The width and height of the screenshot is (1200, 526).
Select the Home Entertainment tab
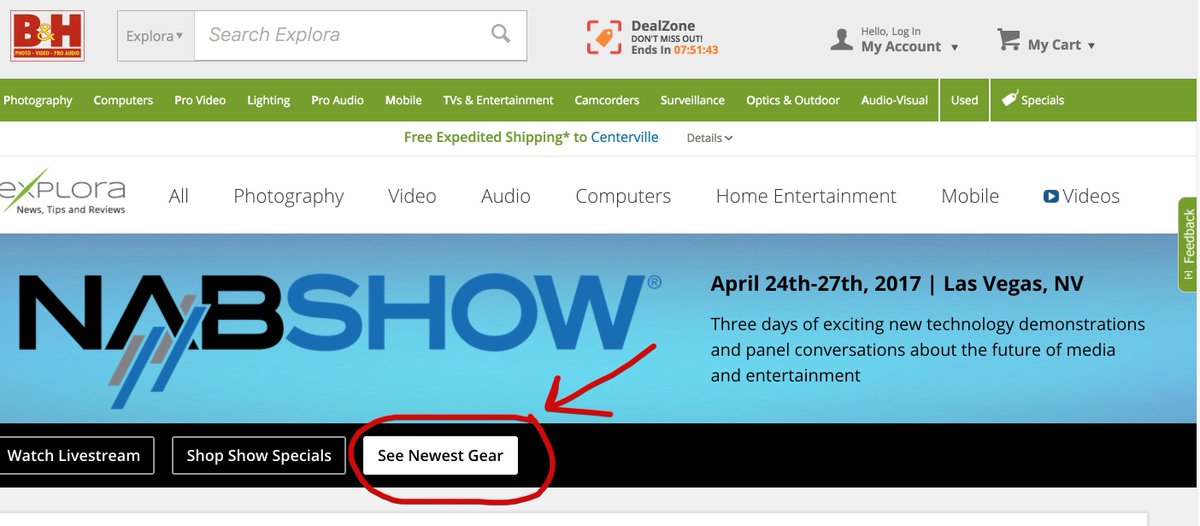(806, 196)
